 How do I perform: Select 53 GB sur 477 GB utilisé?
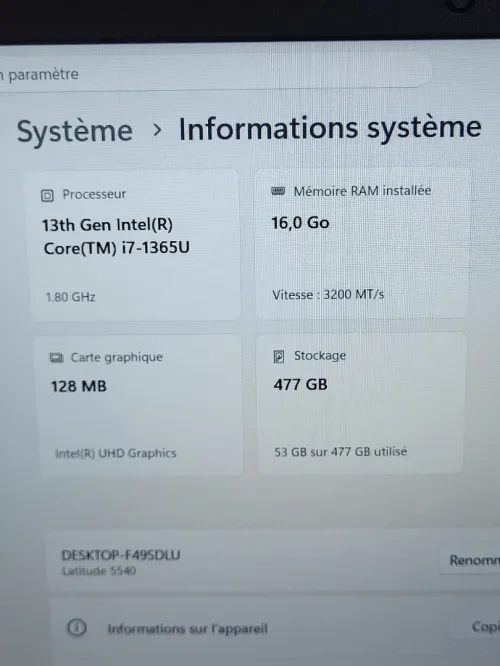340,452
